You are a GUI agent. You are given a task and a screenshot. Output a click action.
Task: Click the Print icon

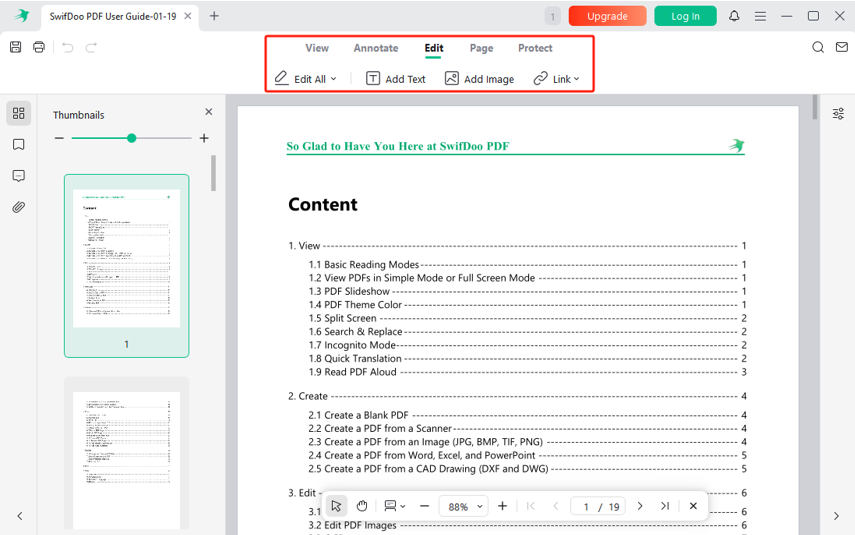click(x=39, y=47)
